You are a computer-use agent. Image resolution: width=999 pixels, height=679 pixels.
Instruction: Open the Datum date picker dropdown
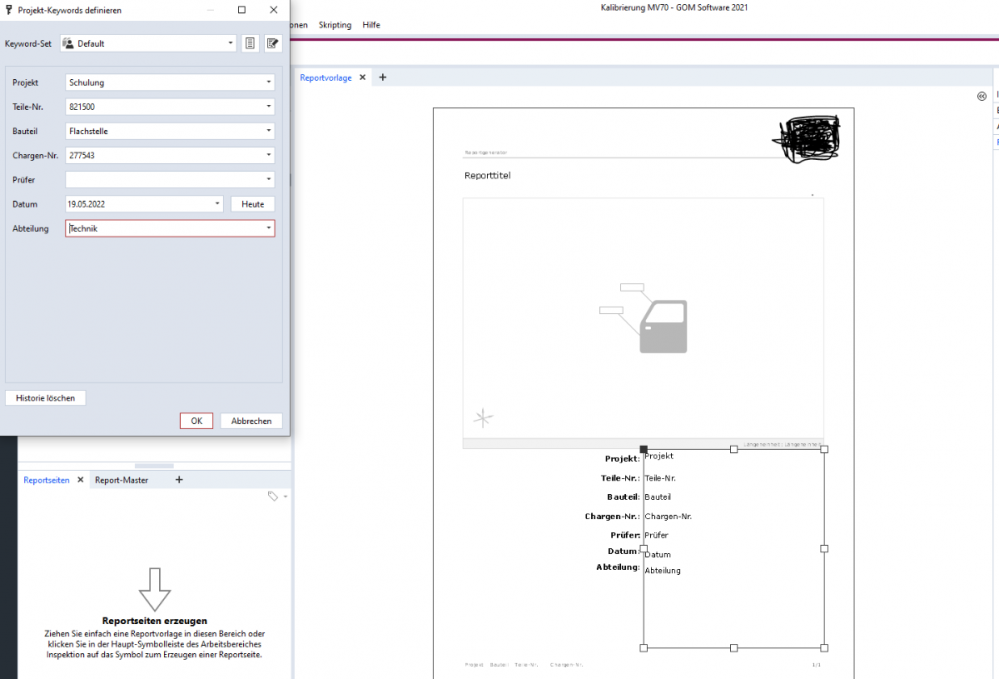click(x=218, y=204)
